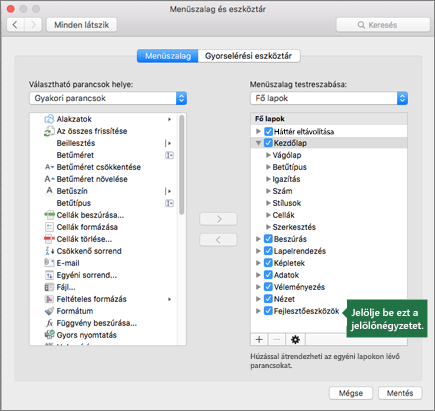
Task: Click the Mentés save button
Action: coord(400,393)
